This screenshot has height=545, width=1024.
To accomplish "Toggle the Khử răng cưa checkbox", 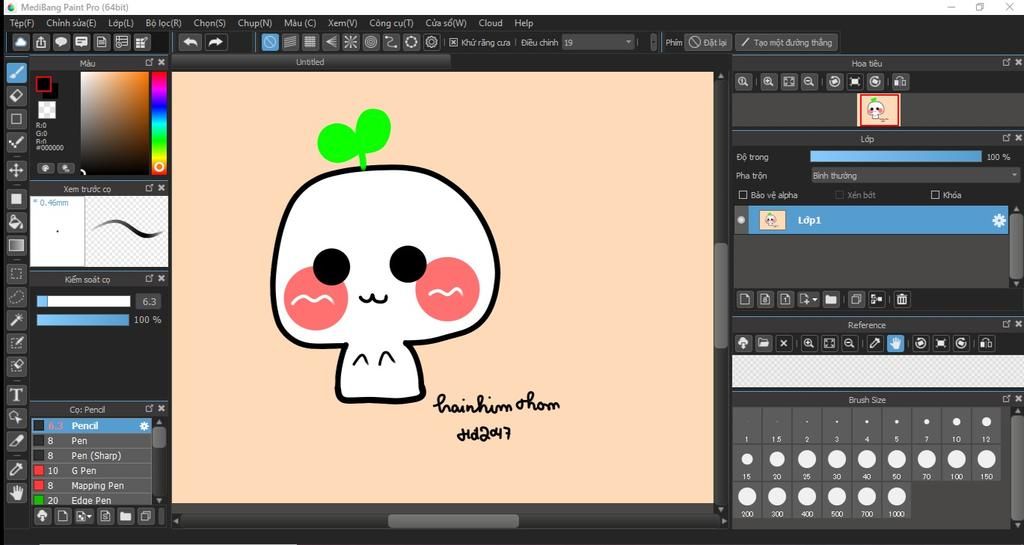I will [x=454, y=42].
